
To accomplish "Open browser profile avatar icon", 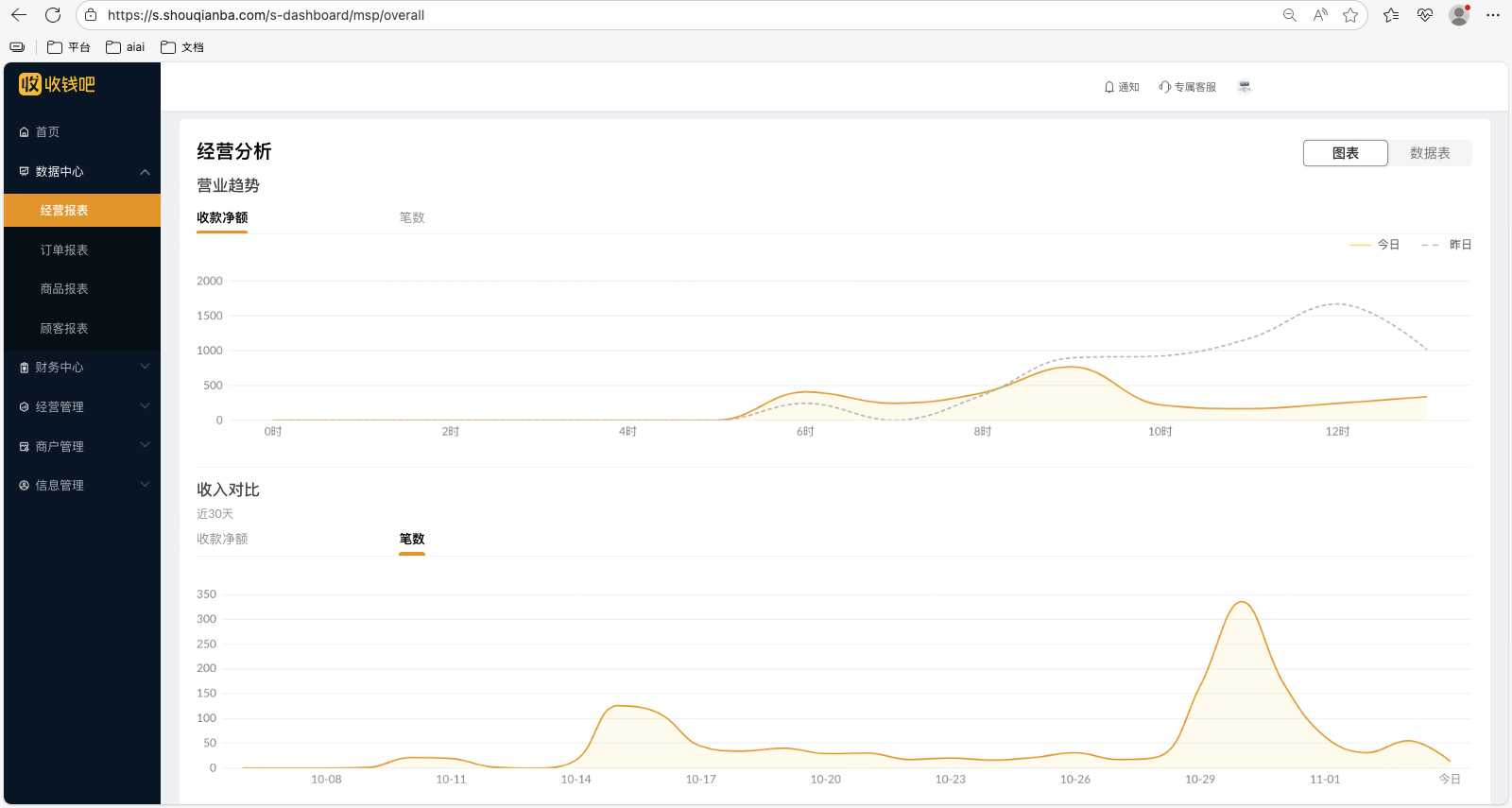I will click(1459, 15).
